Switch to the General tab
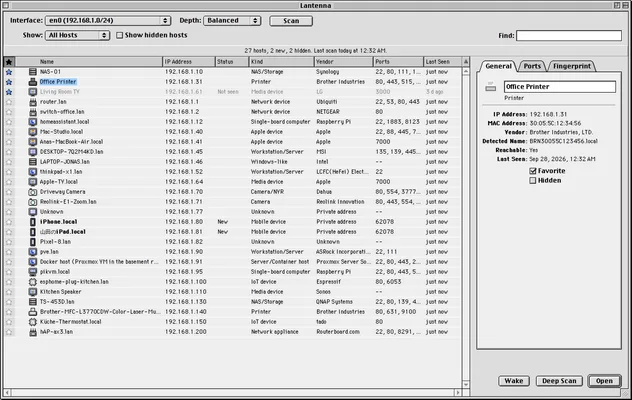The image size is (632, 400). (x=498, y=66)
